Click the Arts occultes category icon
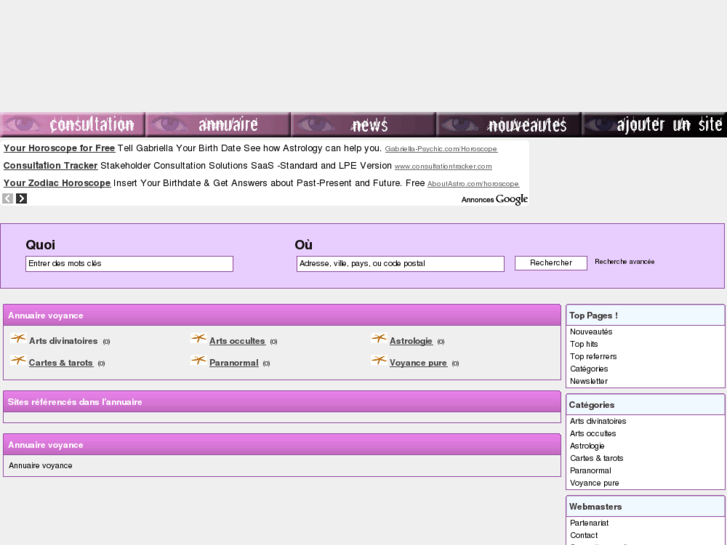The image size is (727, 545). tap(198, 339)
